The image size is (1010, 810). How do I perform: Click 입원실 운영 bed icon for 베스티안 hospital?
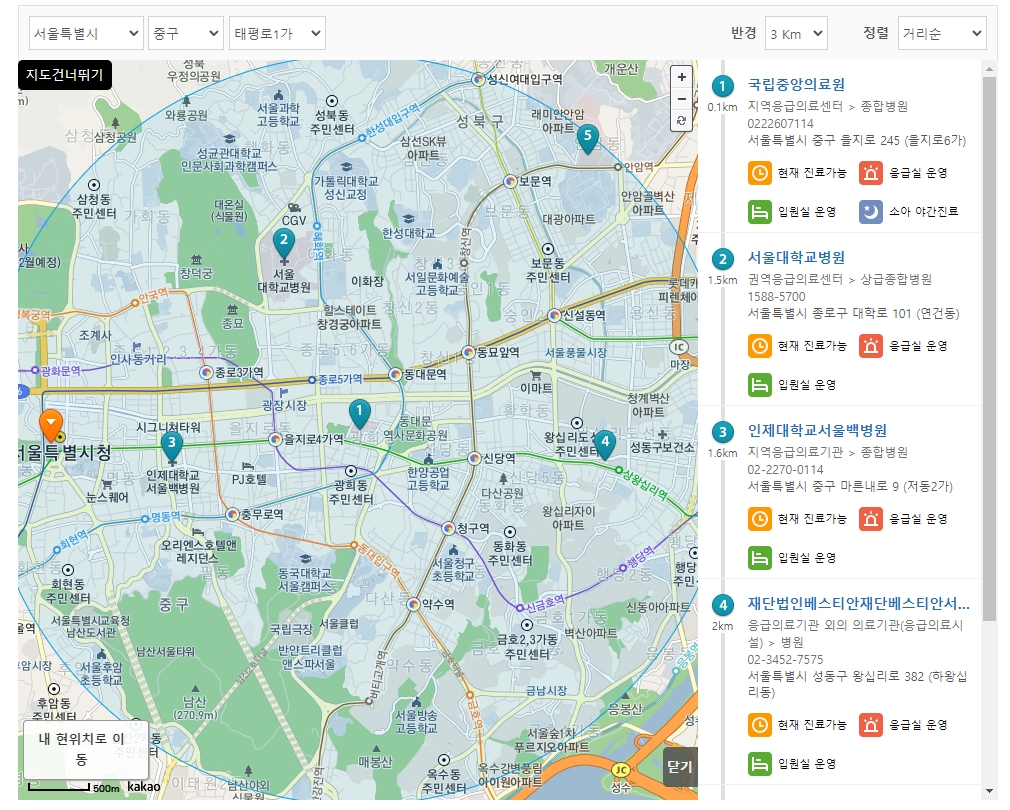click(759, 764)
